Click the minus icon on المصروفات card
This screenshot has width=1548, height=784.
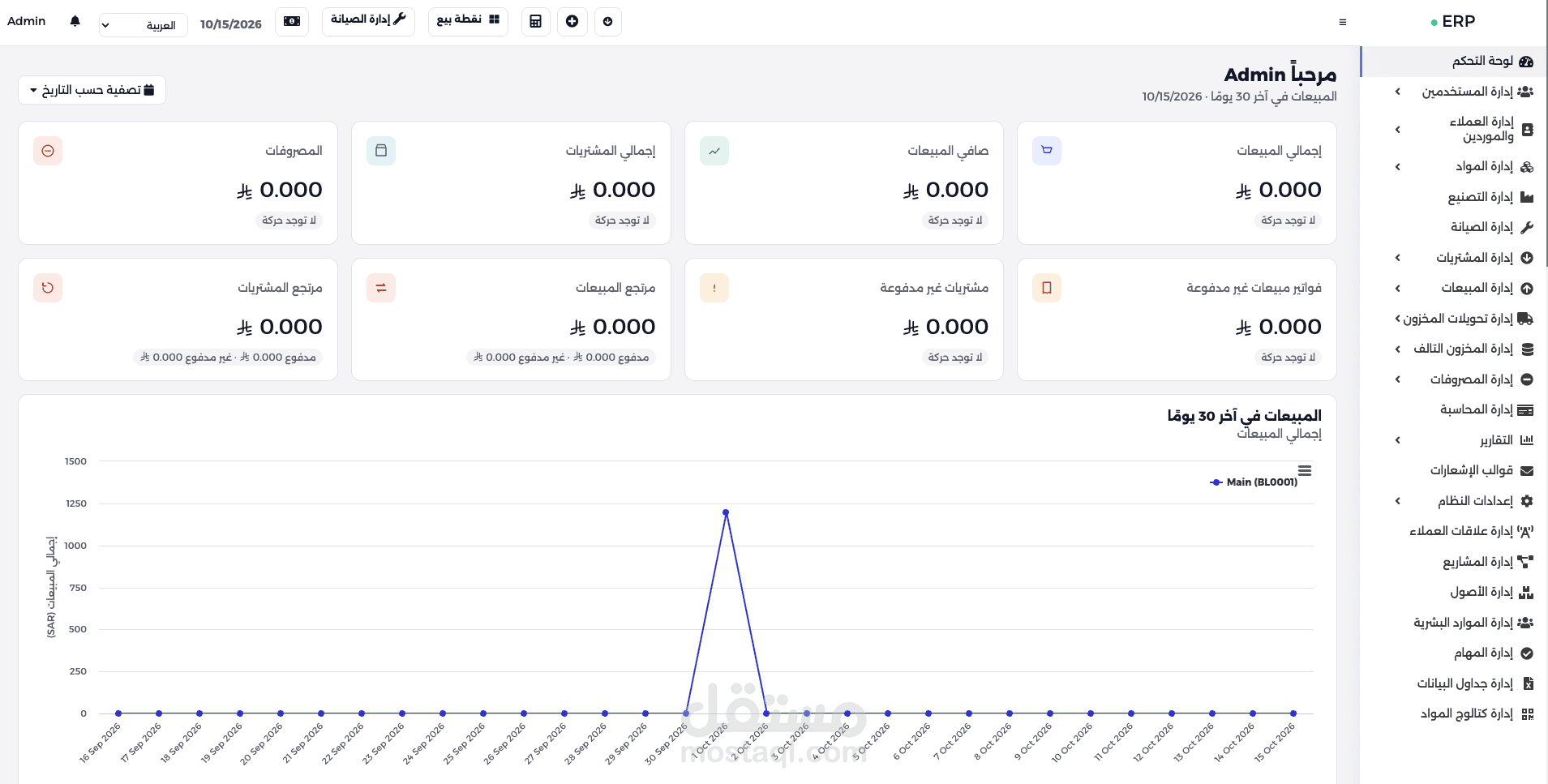pyautogui.click(x=48, y=151)
